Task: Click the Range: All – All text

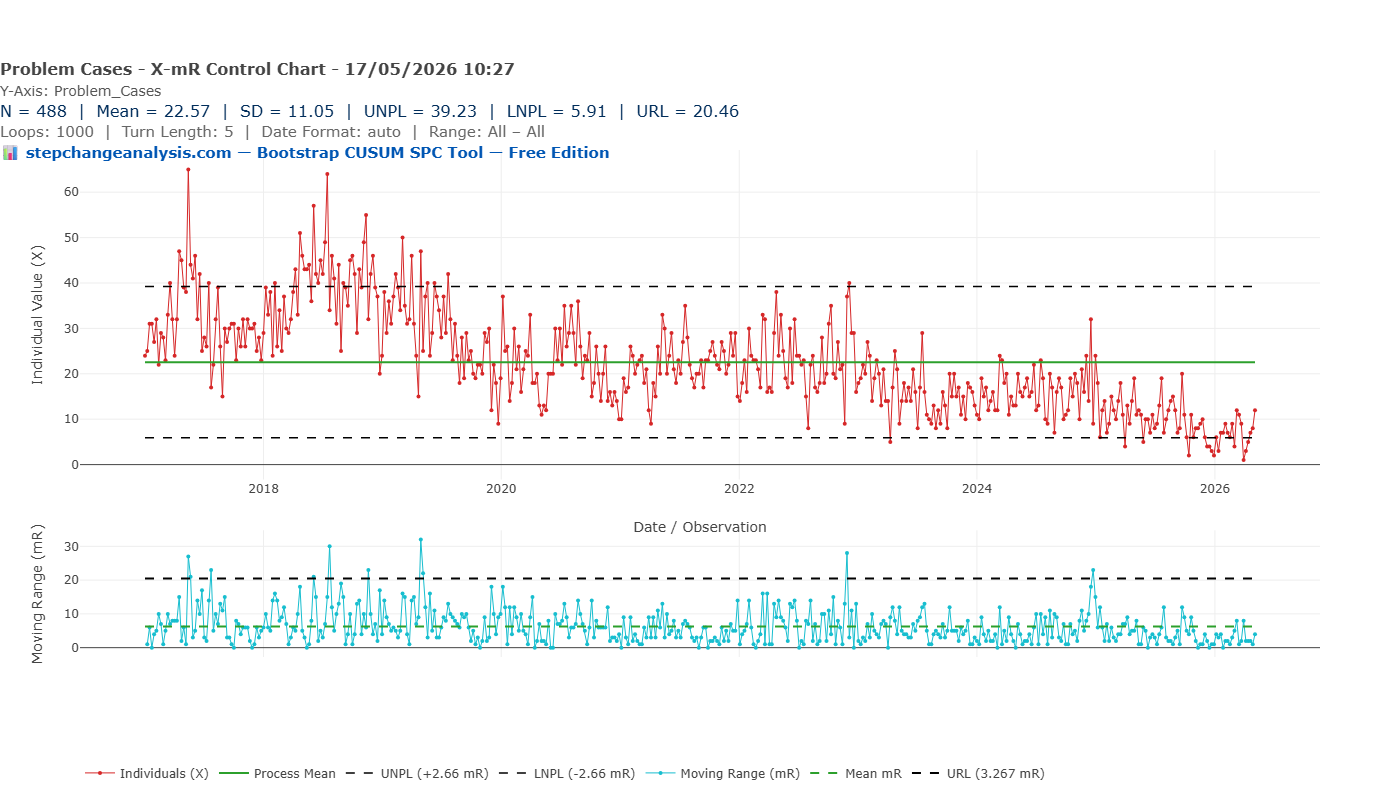Action: pyautogui.click(x=486, y=132)
